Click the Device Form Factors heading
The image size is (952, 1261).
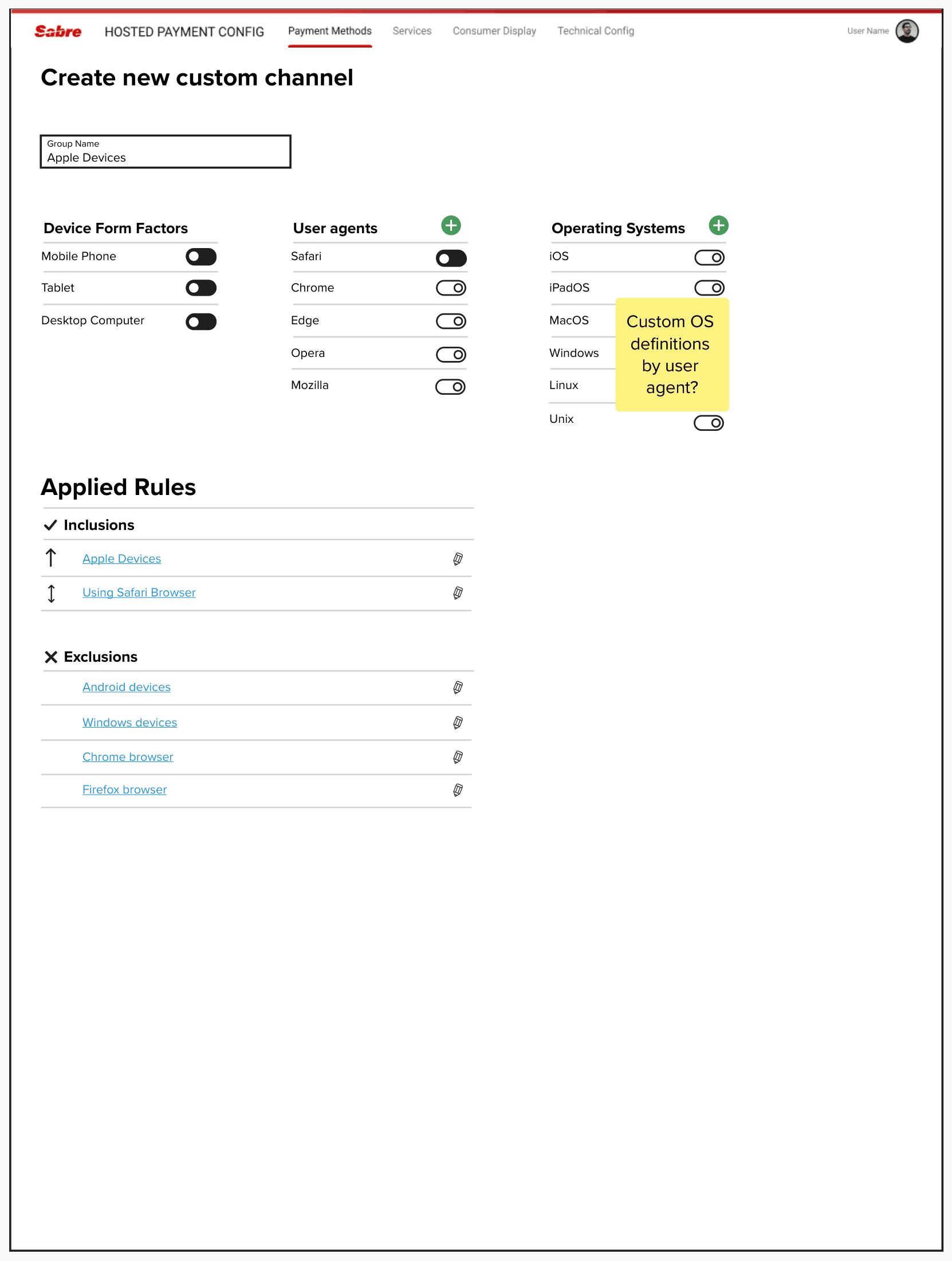pos(116,228)
